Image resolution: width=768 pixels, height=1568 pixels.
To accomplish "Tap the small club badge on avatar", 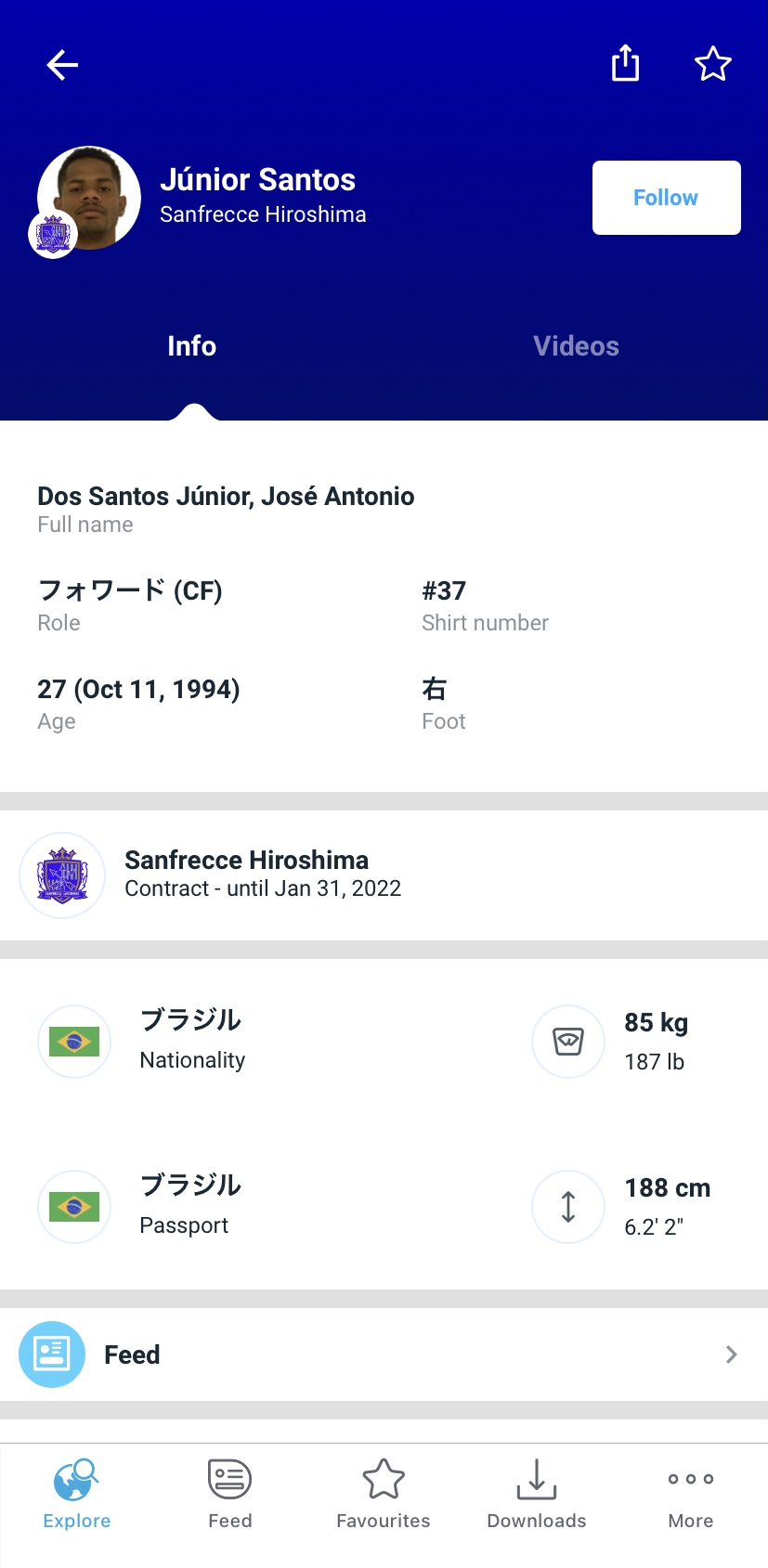I will [x=52, y=234].
